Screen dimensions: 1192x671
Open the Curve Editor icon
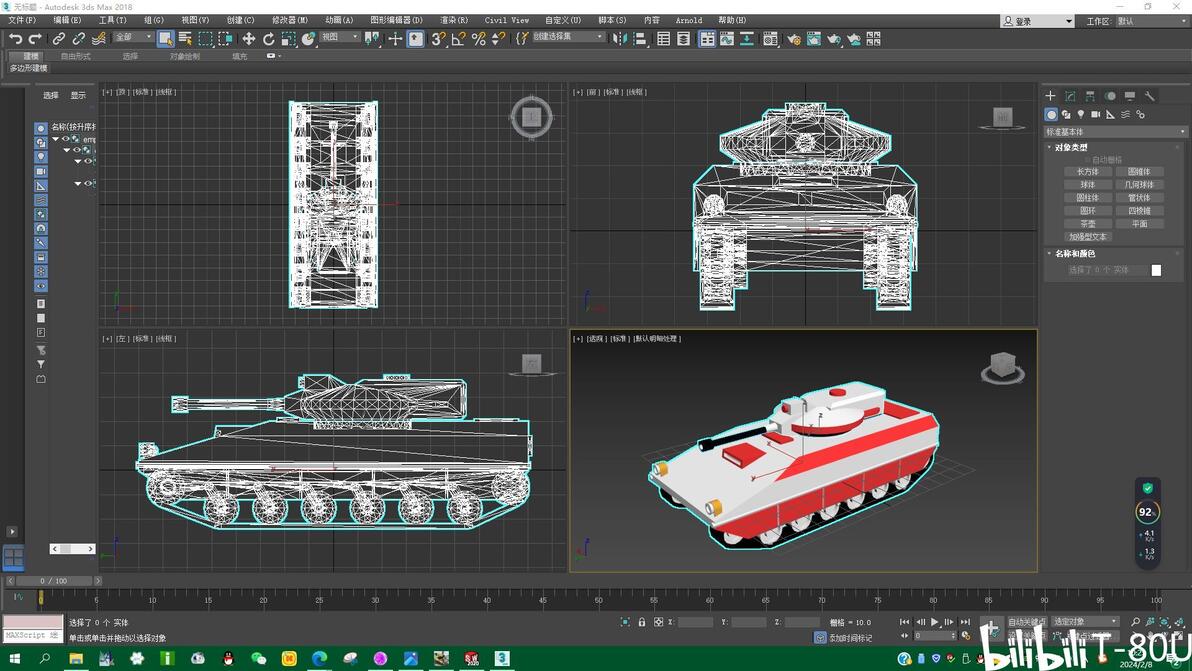coord(727,39)
